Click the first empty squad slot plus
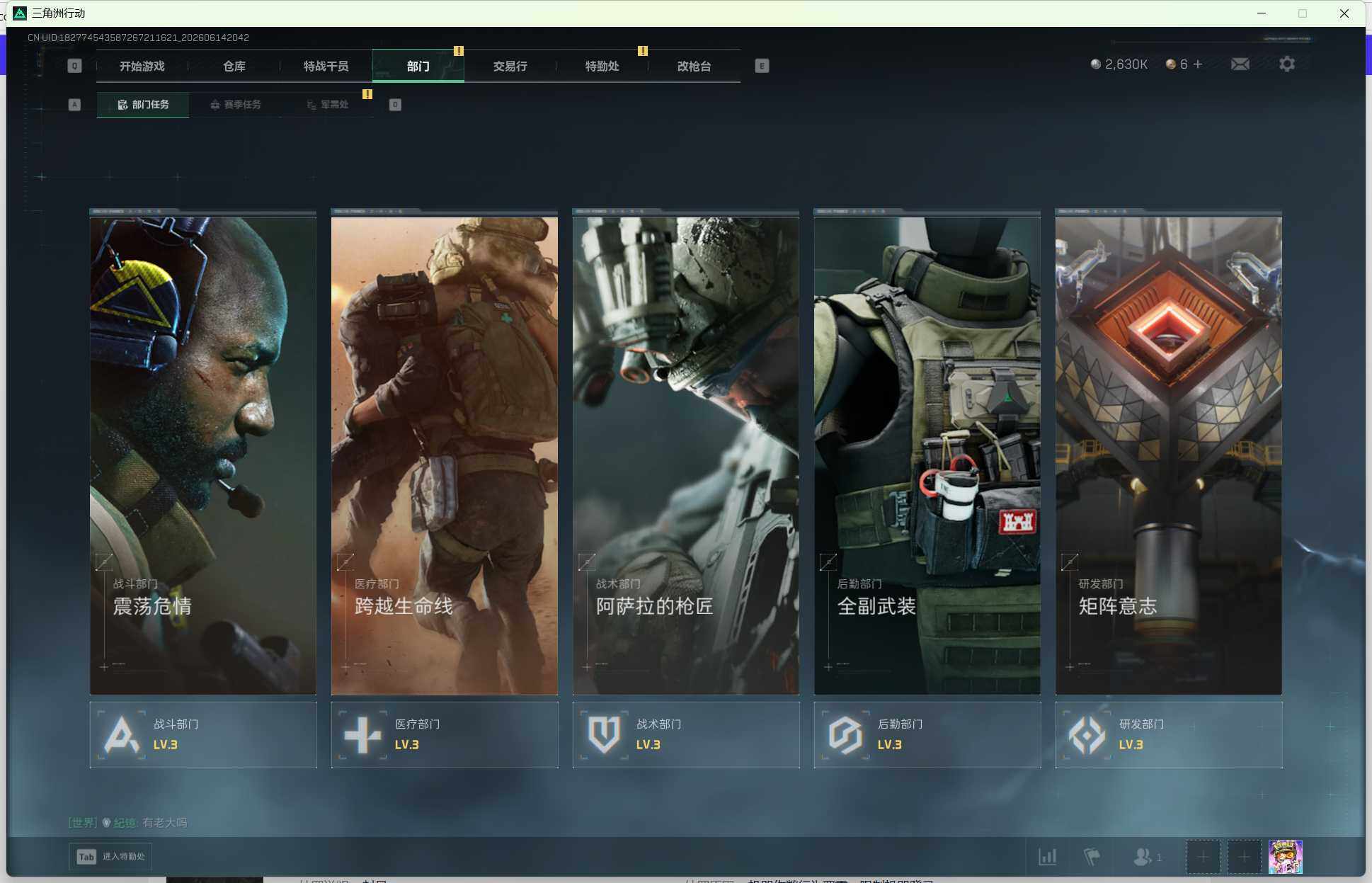1372x883 pixels. 1203,857
